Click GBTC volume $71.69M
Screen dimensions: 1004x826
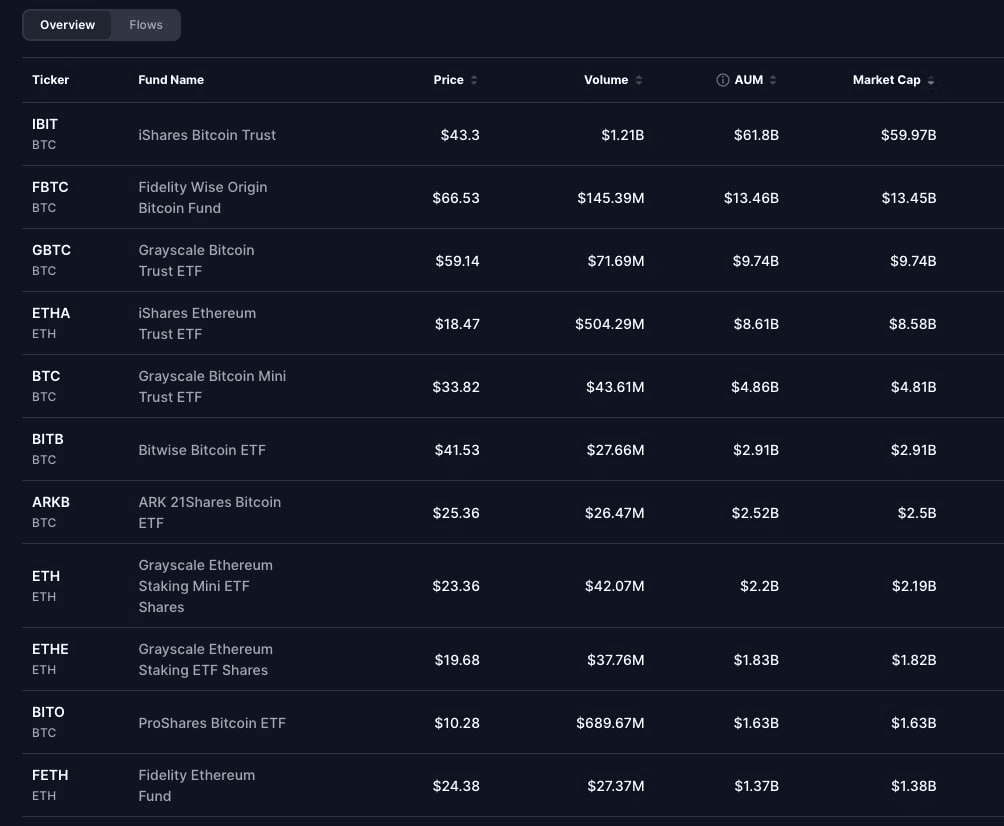pyautogui.click(x=616, y=261)
